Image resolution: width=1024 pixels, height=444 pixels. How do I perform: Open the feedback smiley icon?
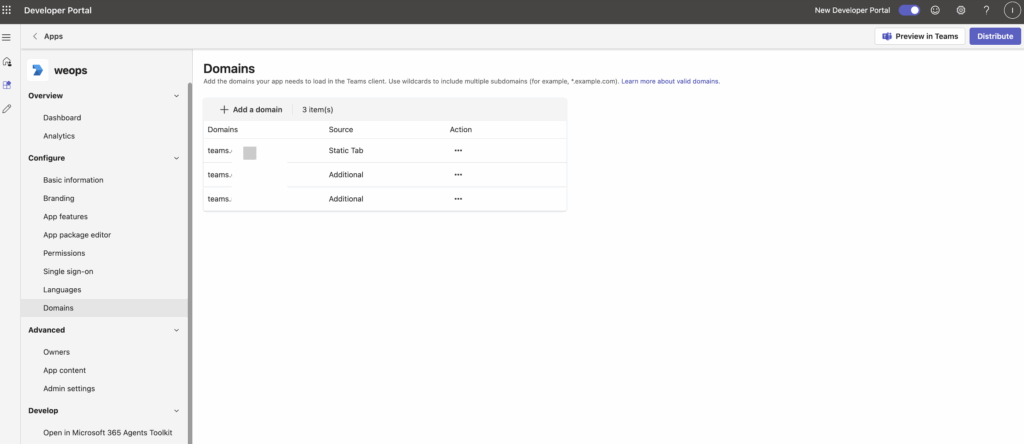point(935,10)
